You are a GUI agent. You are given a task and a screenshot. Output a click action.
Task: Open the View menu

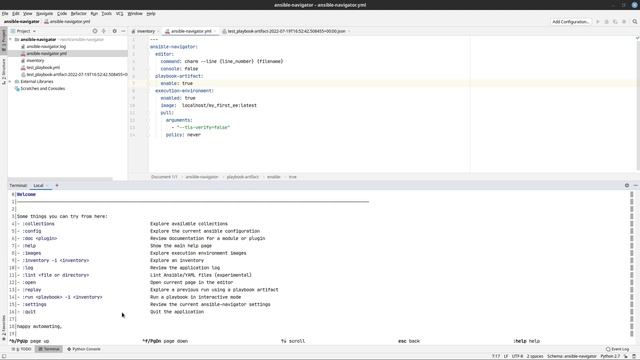27,13
